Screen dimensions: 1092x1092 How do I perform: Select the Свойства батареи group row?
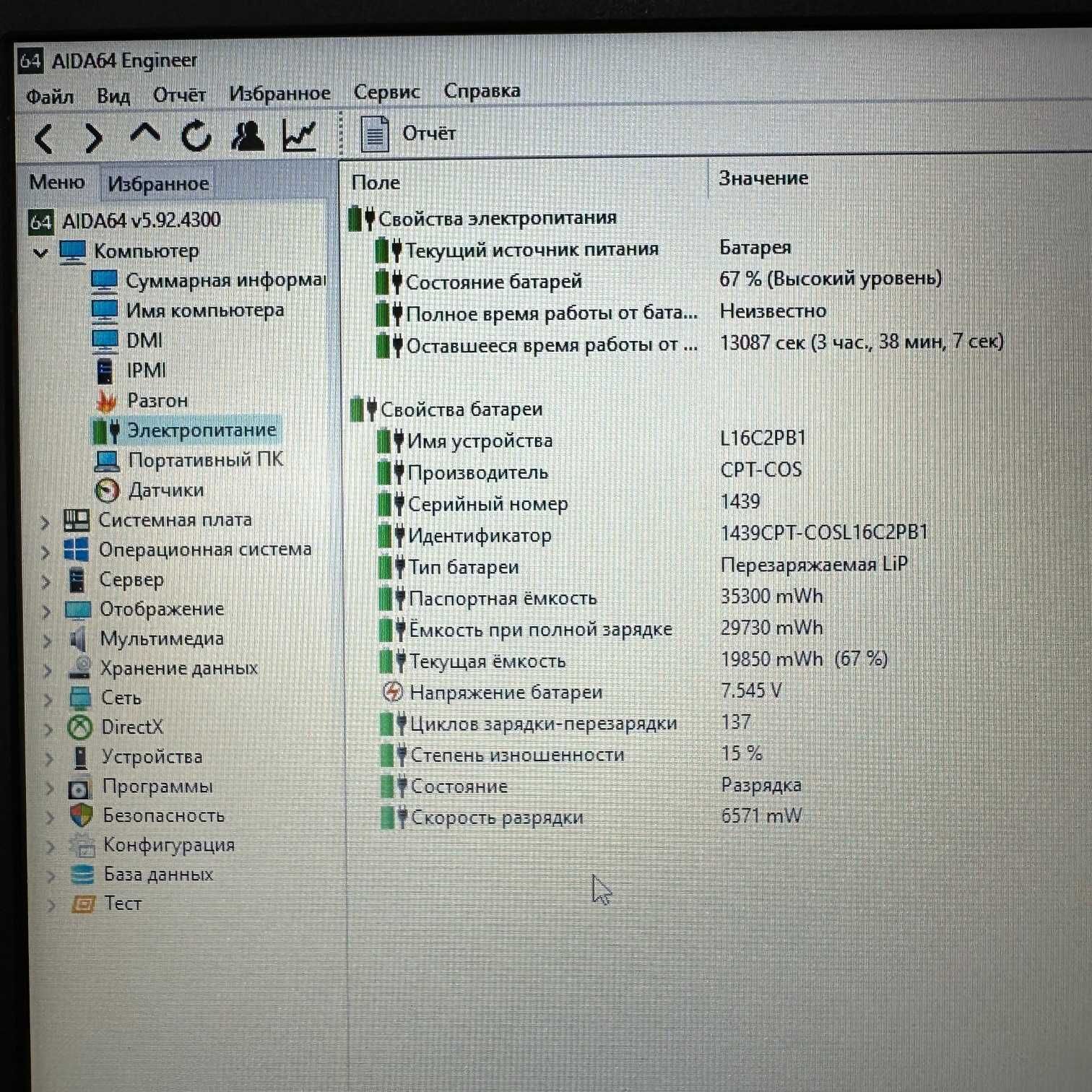[446, 409]
